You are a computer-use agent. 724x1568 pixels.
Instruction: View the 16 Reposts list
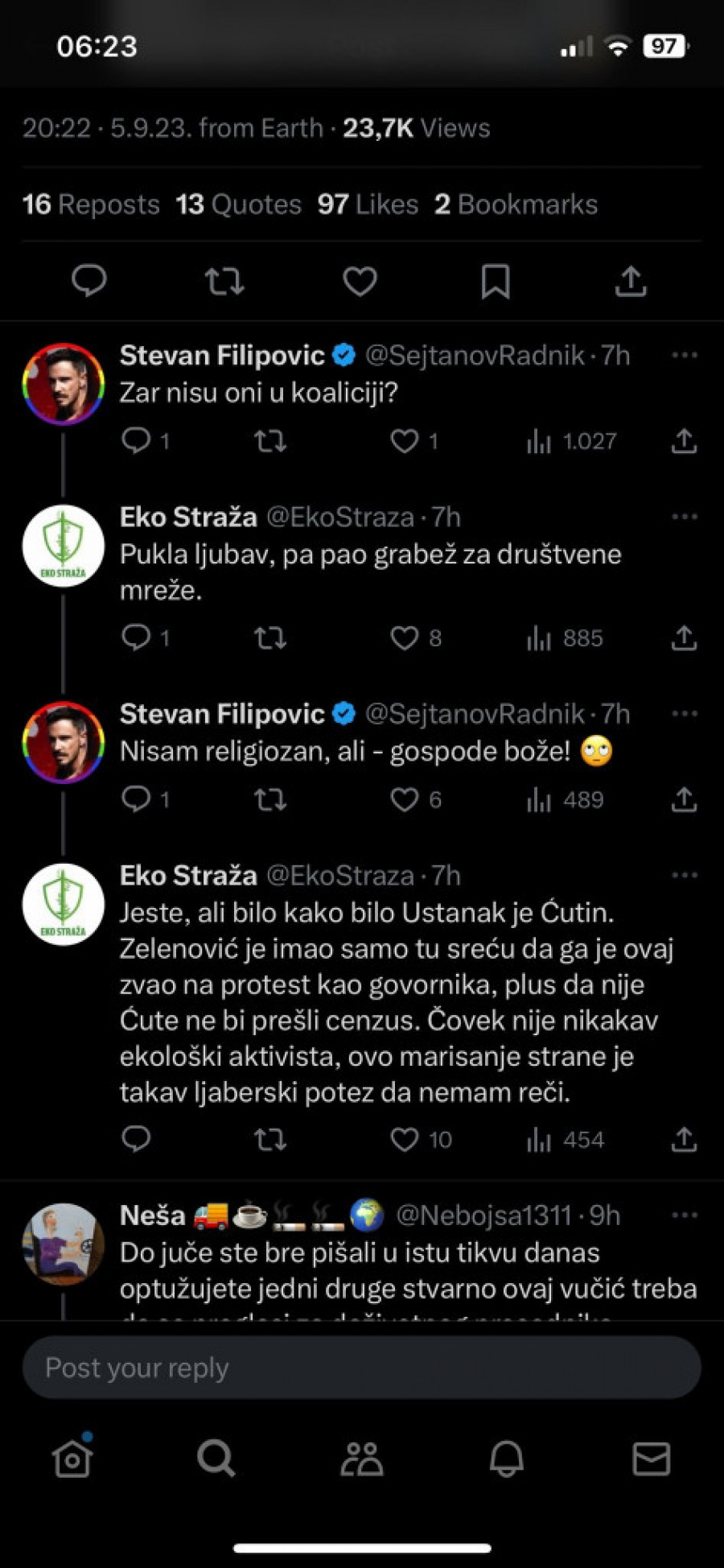coord(91,204)
